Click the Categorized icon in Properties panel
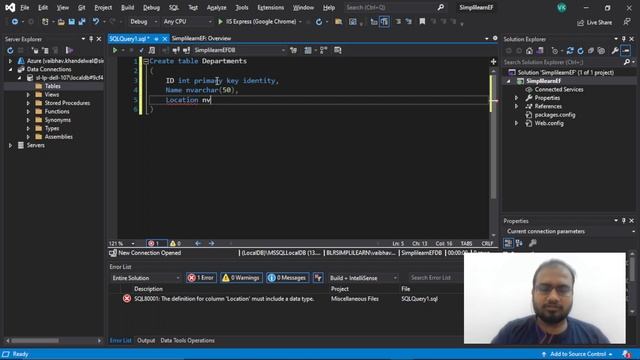640x360 pixels. coord(508,243)
